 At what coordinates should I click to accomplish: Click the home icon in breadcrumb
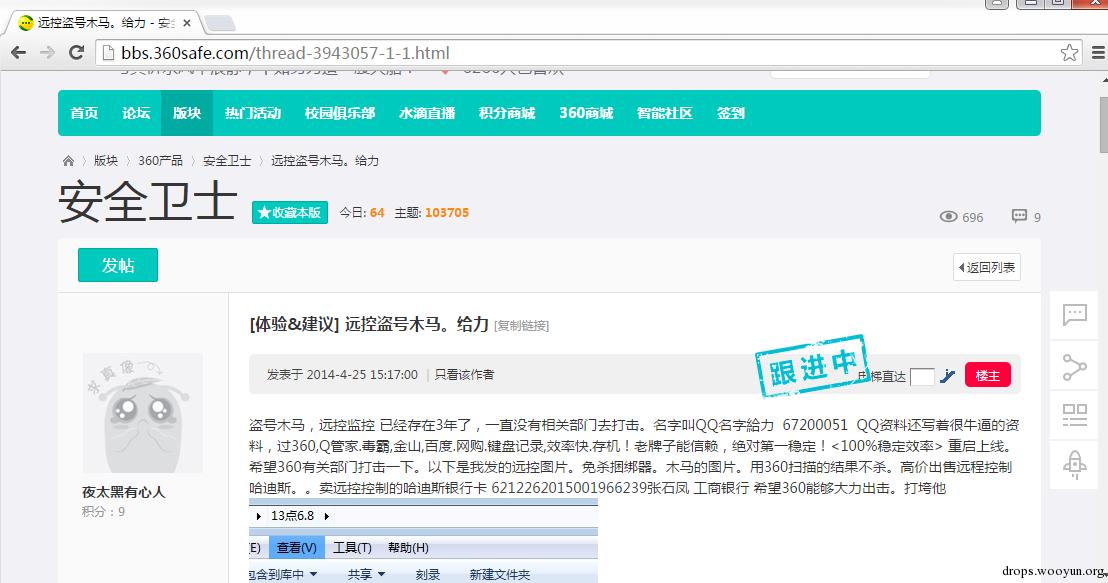pos(69,161)
